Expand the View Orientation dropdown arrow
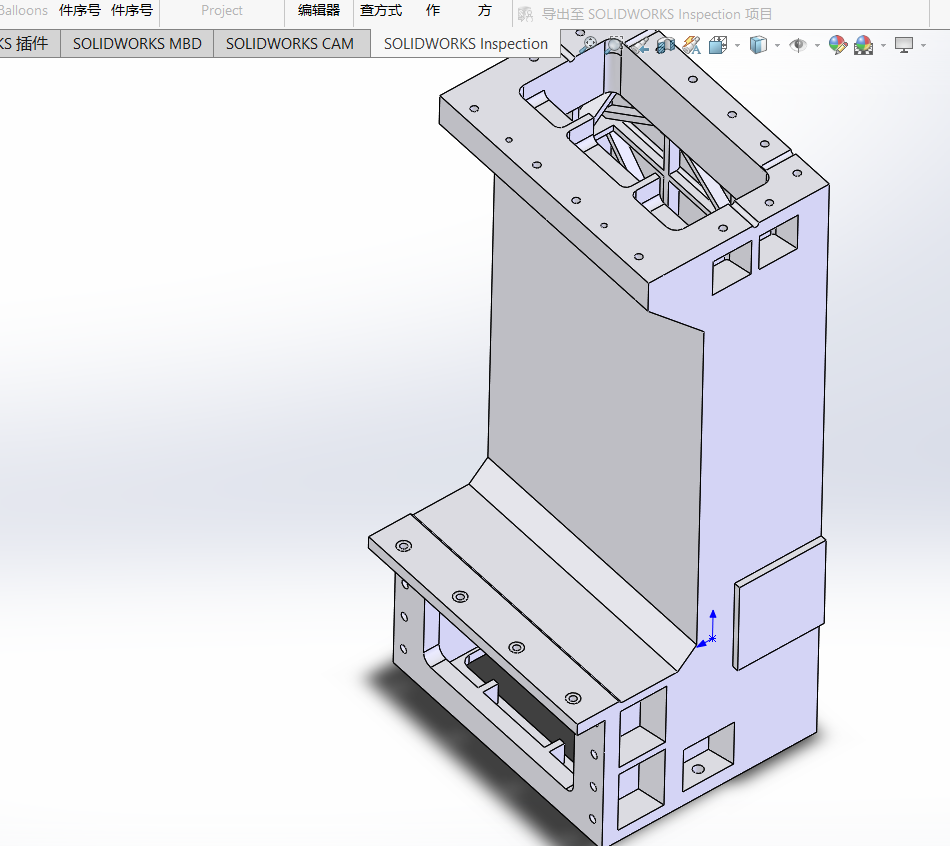This screenshot has height=846, width=950. click(x=737, y=45)
